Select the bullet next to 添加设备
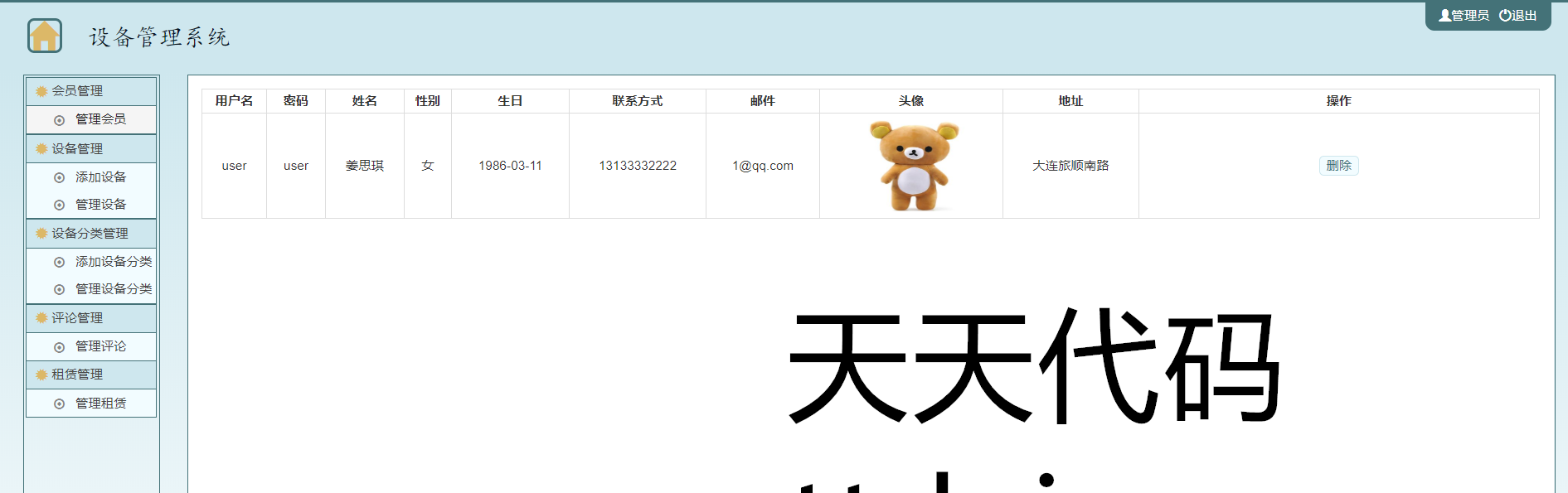This screenshot has width=1568, height=493. pyautogui.click(x=59, y=177)
